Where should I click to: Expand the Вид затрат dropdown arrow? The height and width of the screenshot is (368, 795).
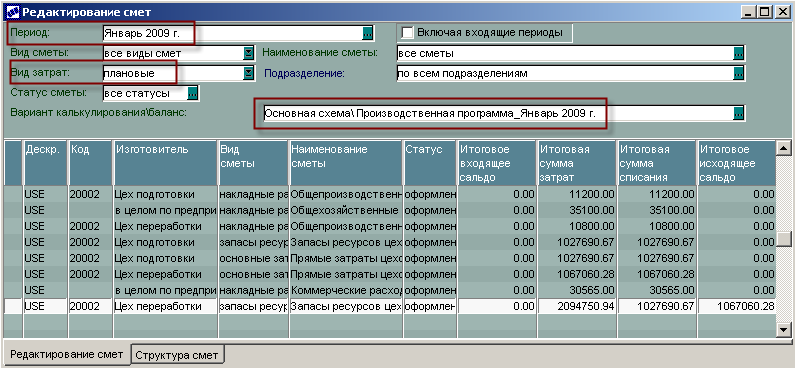[x=248, y=73]
